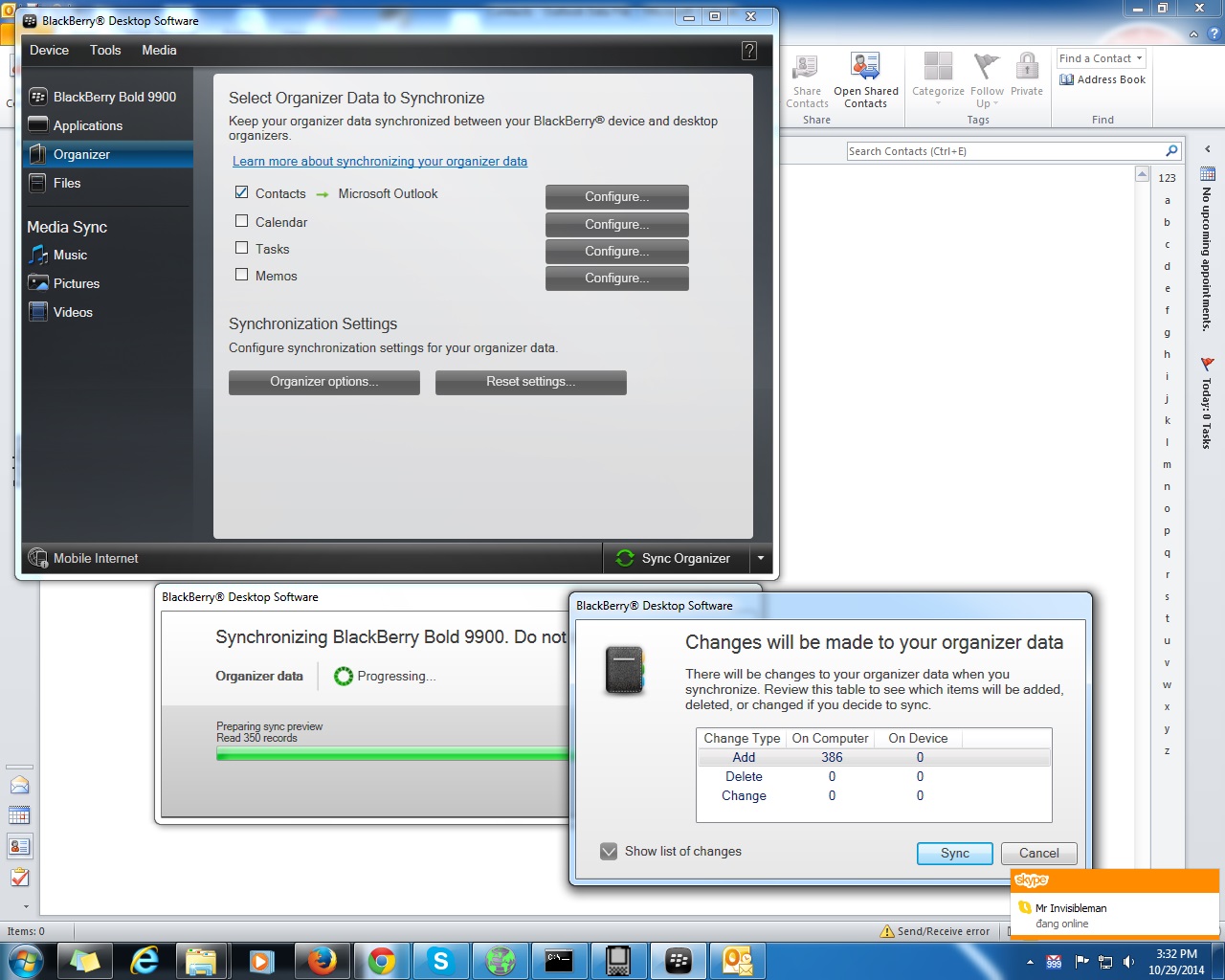
Task: Expand Outlook to-do bar chevron
Action: (1208, 148)
